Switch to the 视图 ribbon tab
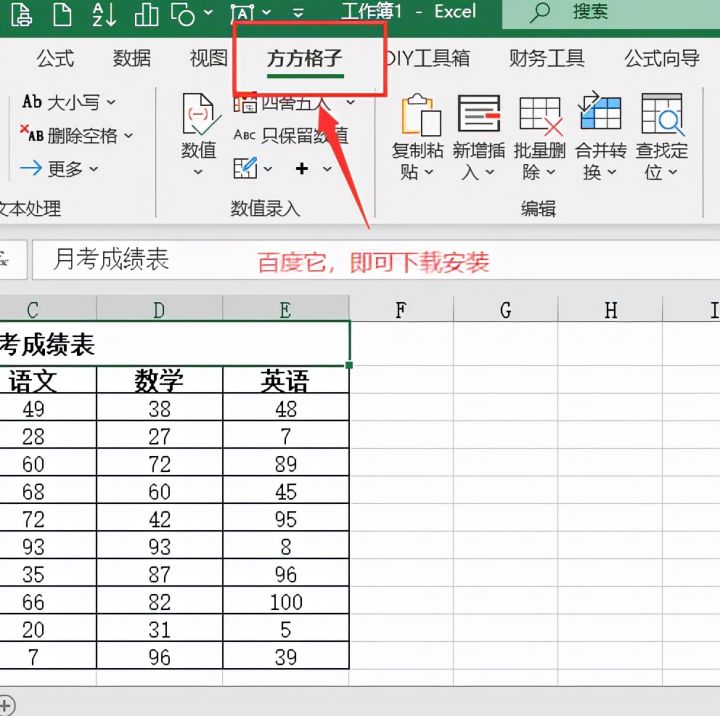The height and width of the screenshot is (716, 720). (209, 58)
